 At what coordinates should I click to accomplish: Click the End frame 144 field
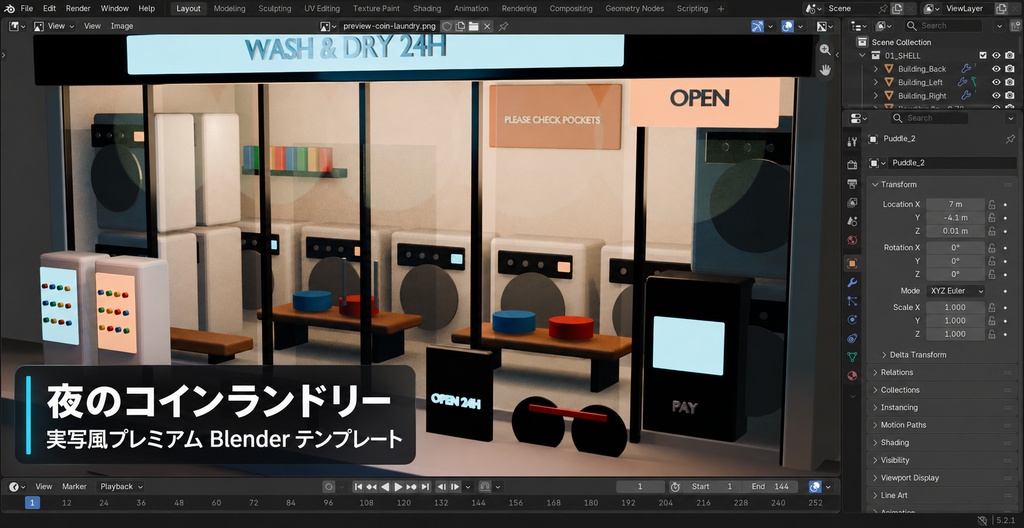771,487
